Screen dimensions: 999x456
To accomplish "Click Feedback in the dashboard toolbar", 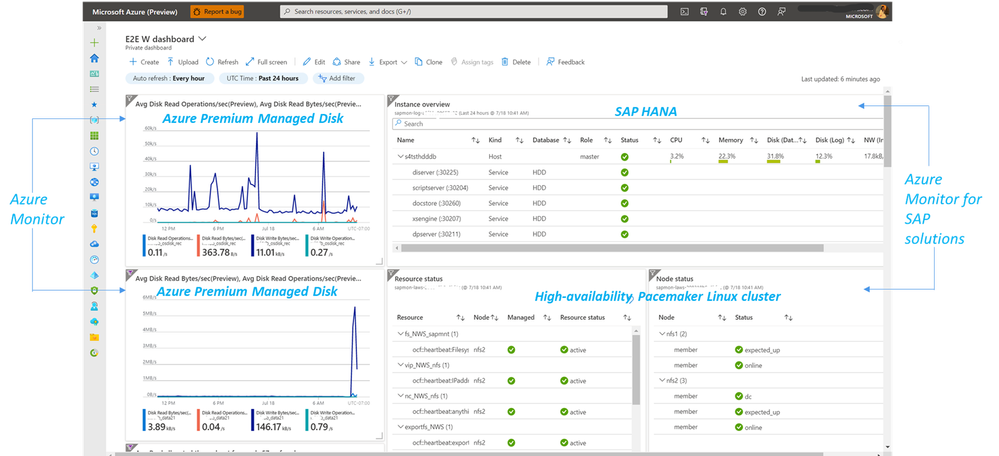I will coord(565,62).
